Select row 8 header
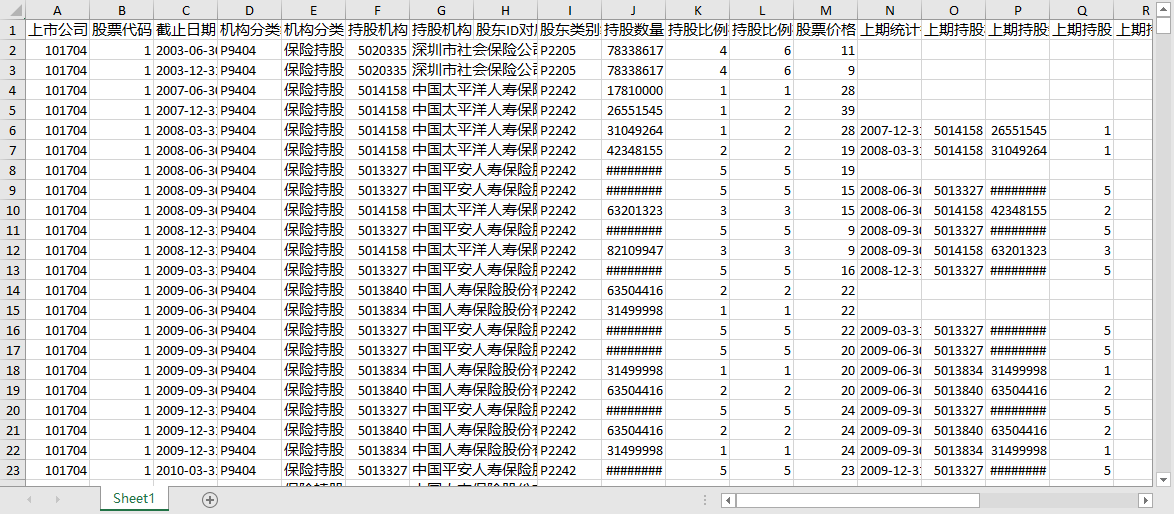The height and width of the screenshot is (514, 1174). click(x=12, y=170)
